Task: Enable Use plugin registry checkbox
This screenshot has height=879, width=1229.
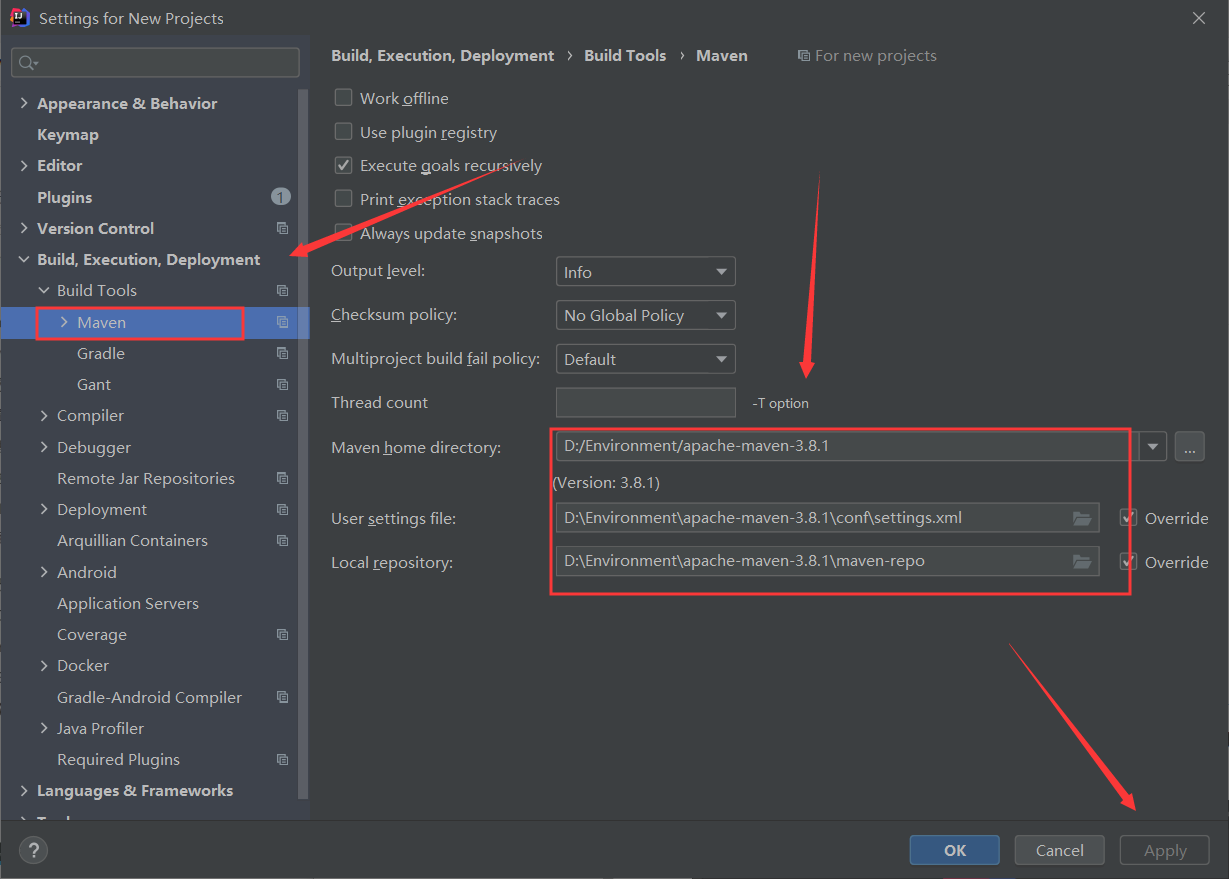Action: (x=343, y=131)
